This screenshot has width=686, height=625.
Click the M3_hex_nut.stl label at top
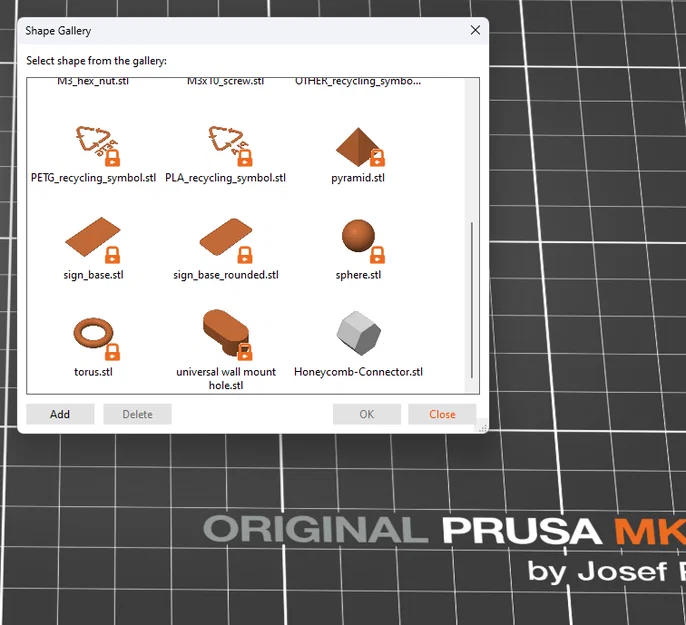(x=93, y=81)
